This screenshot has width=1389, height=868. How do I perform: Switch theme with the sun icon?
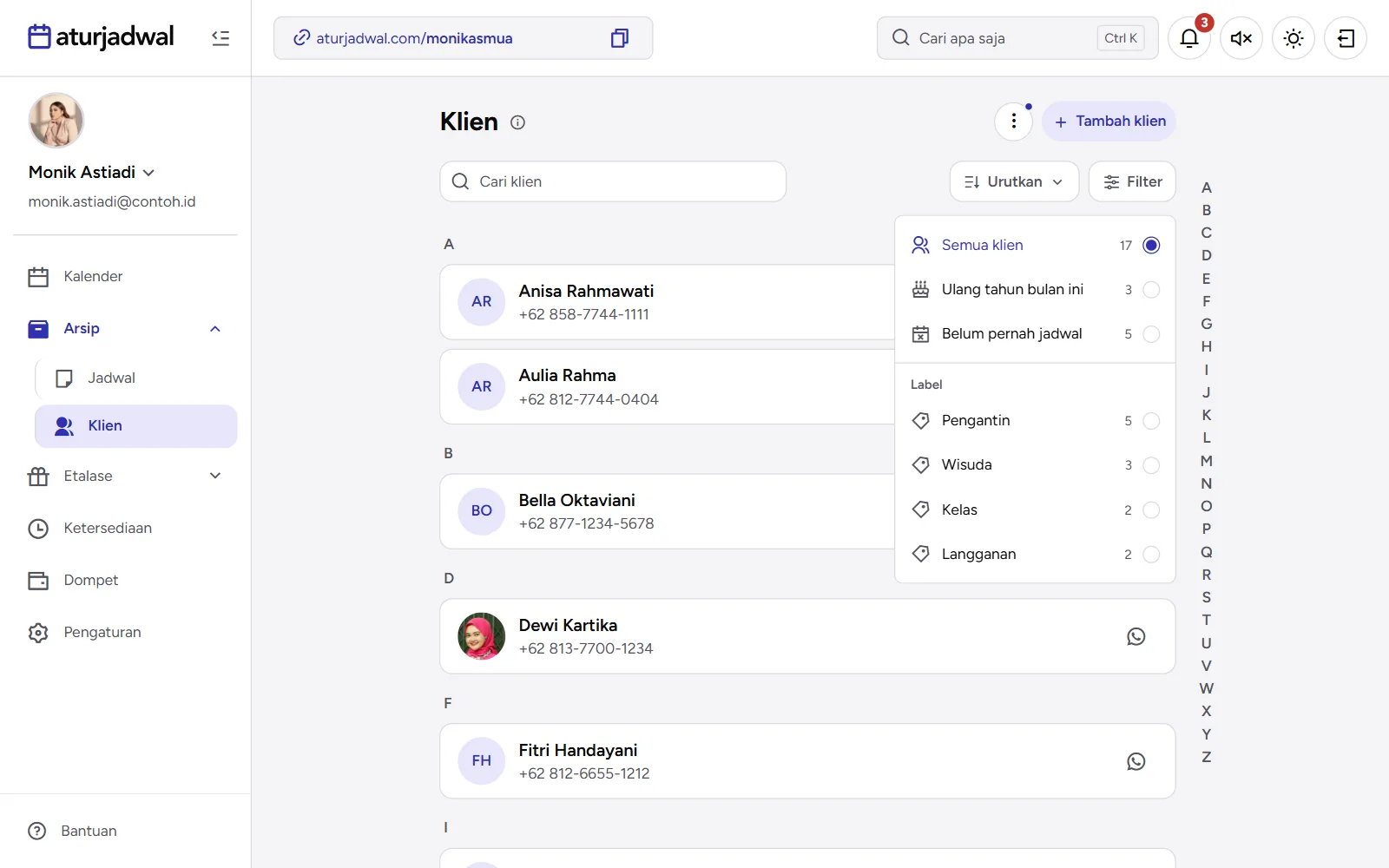click(x=1294, y=38)
